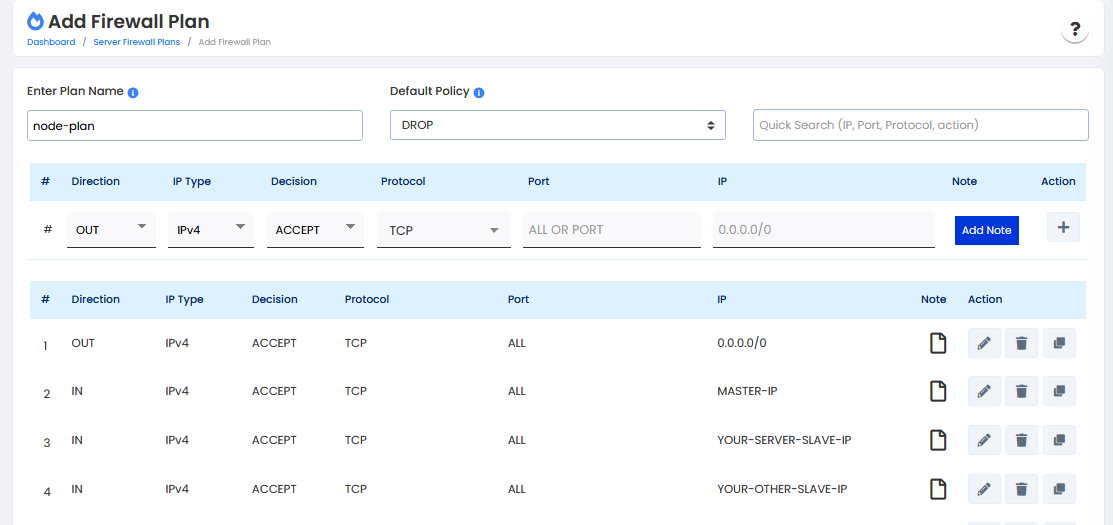Delete the MASTER-IP rule via trash icon
This screenshot has width=1113, height=525.
1021,391
